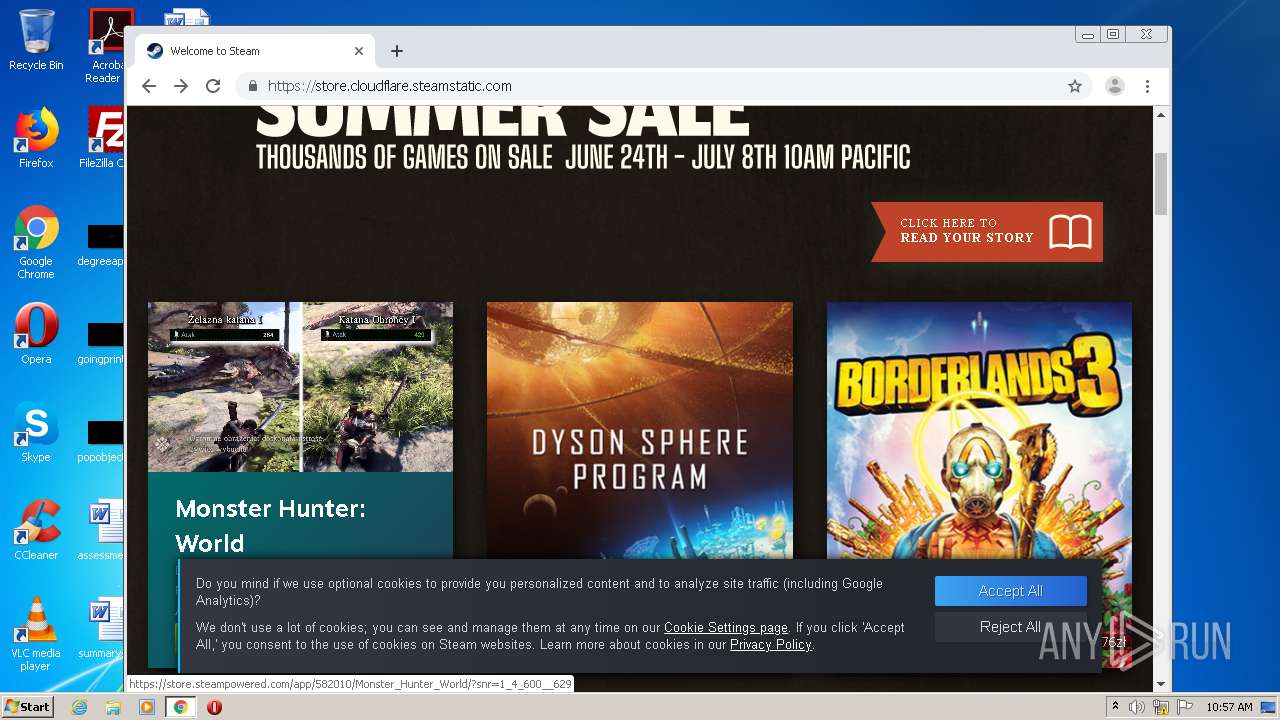Select the Welcome to Steam tab
The image size is (1280, 720).
[255, 51]
